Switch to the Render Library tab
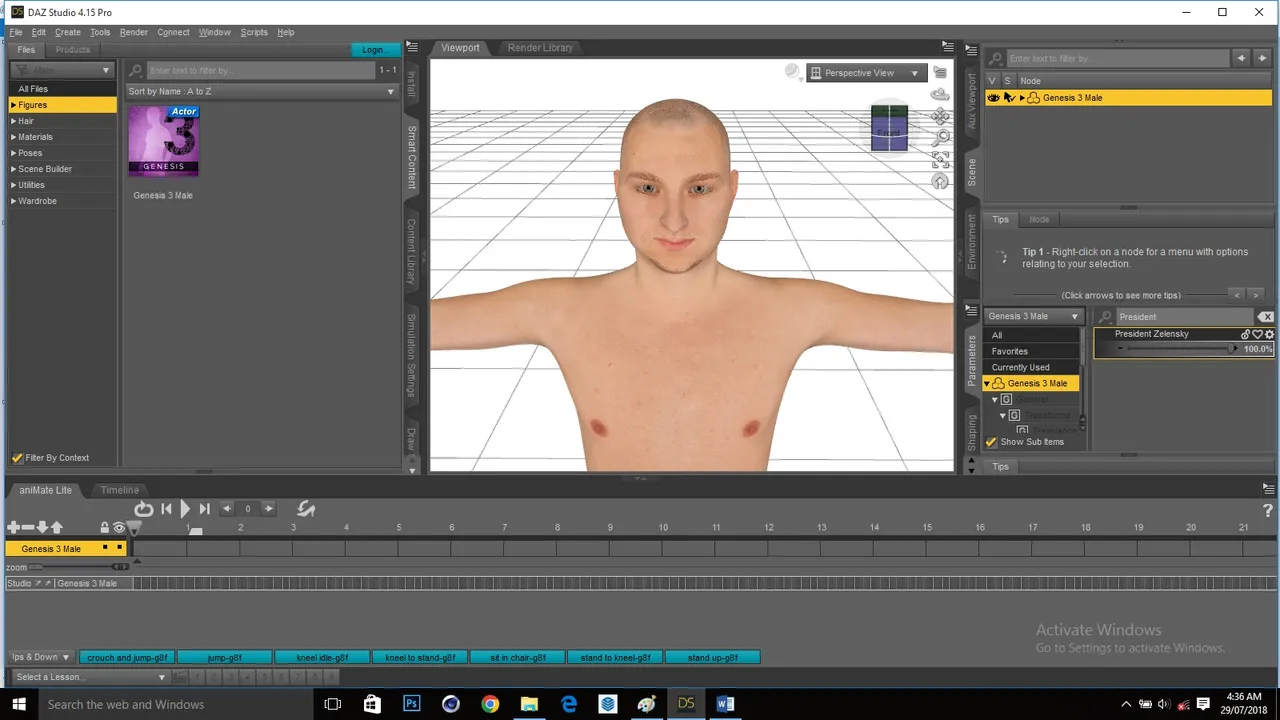 coord(540,48)
